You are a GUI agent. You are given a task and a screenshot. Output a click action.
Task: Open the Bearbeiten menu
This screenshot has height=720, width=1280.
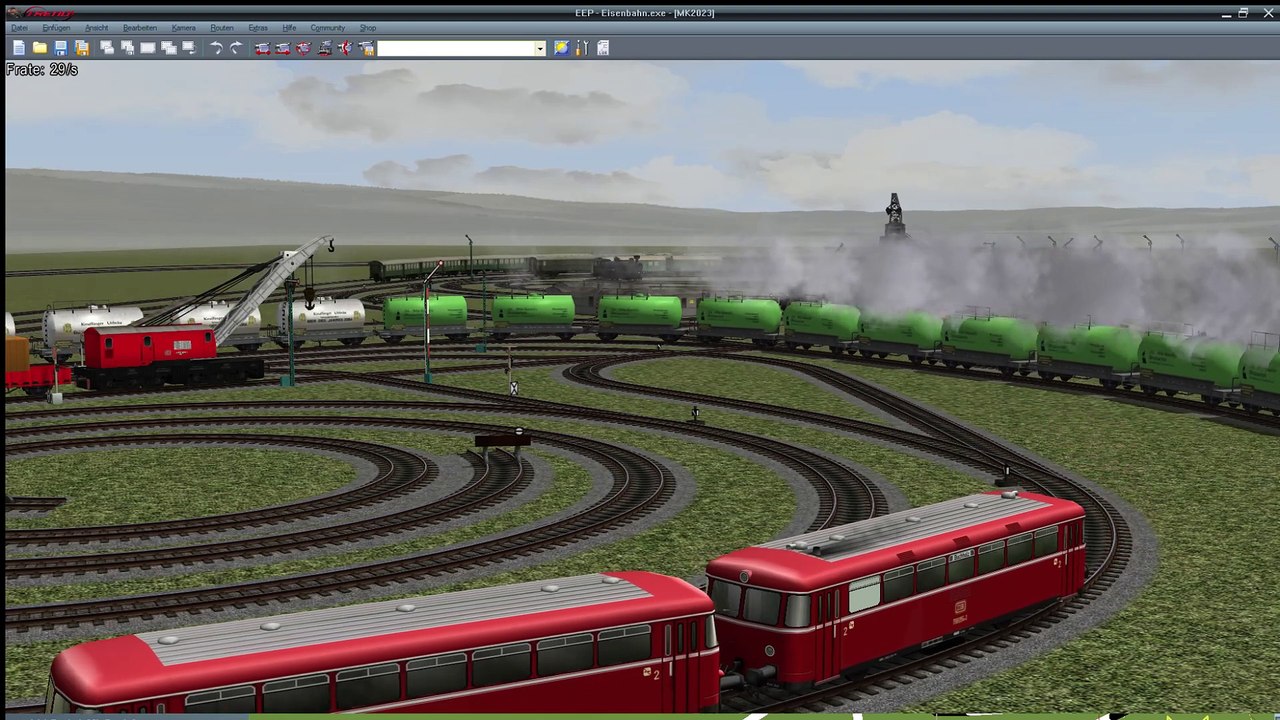[140, 28]
